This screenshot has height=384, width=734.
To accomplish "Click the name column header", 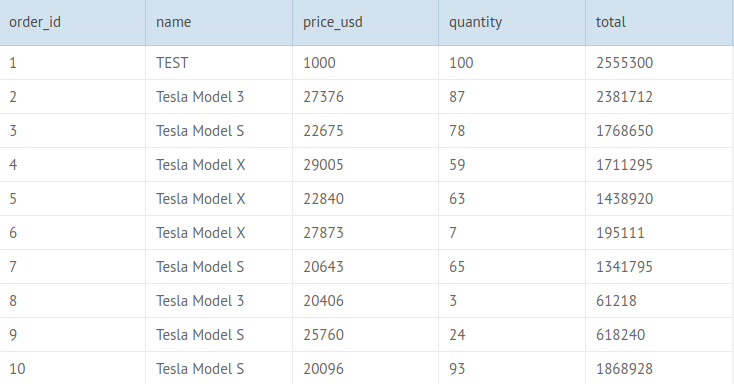I will (x=219, y=22).
